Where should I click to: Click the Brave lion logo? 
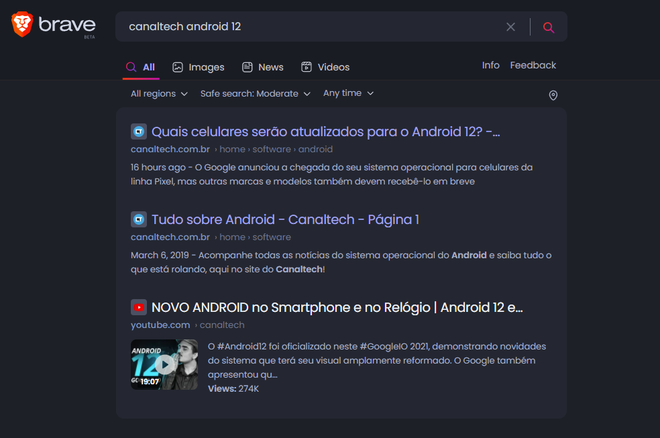tap(22, 24)
